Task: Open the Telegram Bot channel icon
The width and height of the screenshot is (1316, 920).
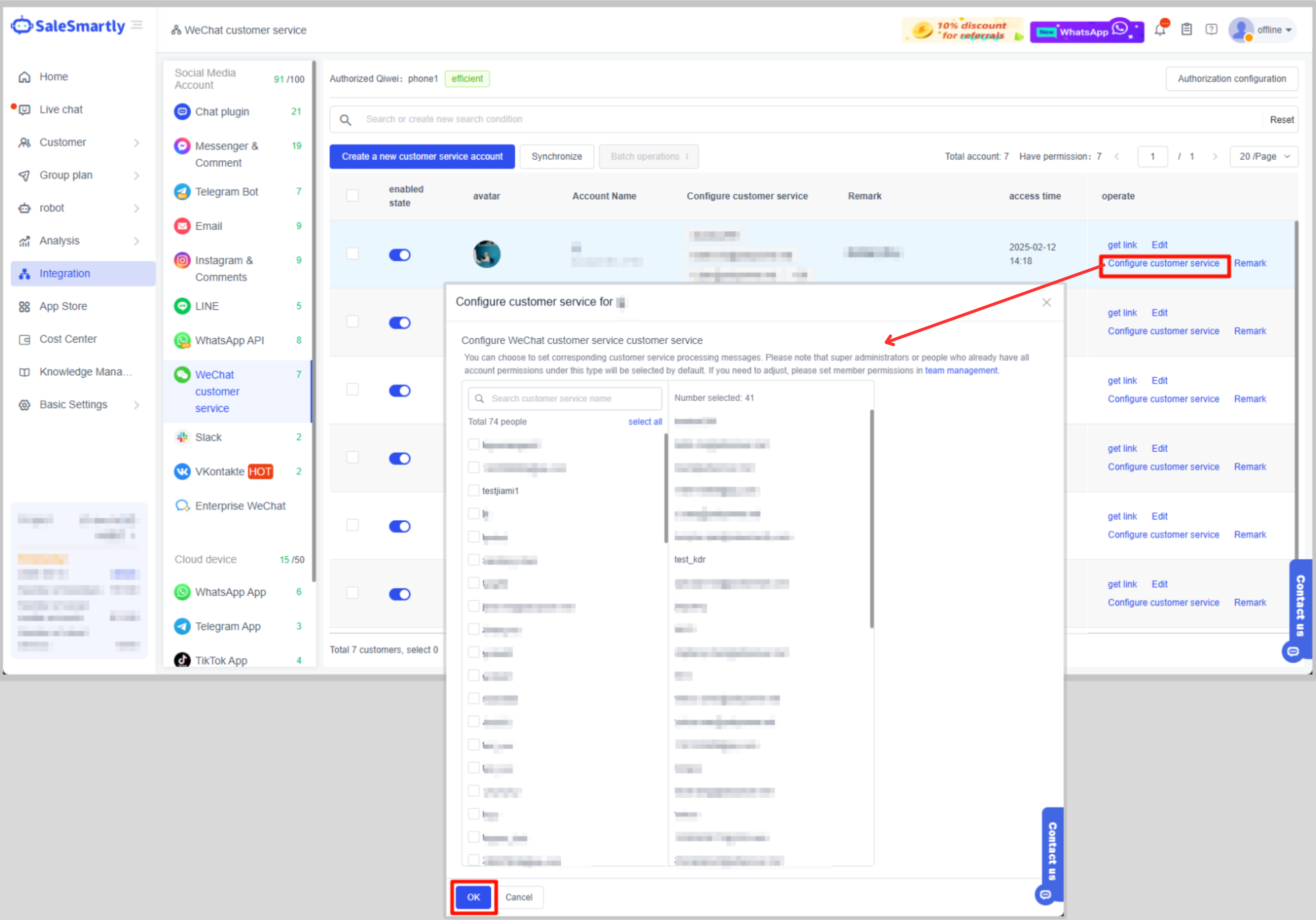Action: click(182, 192)
